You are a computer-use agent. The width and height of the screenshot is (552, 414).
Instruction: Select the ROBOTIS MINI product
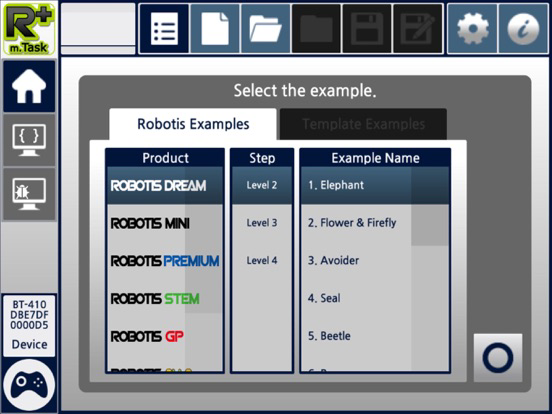tap(165, 223)
